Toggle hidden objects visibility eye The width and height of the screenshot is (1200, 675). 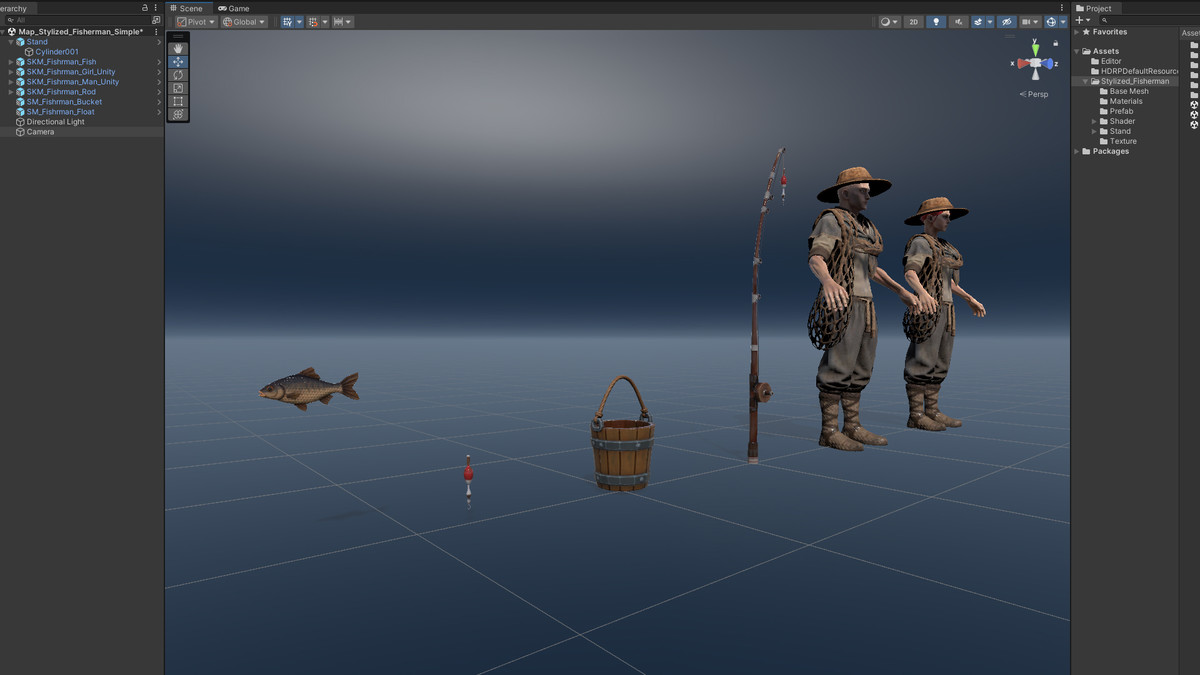tap(1007, 21)
